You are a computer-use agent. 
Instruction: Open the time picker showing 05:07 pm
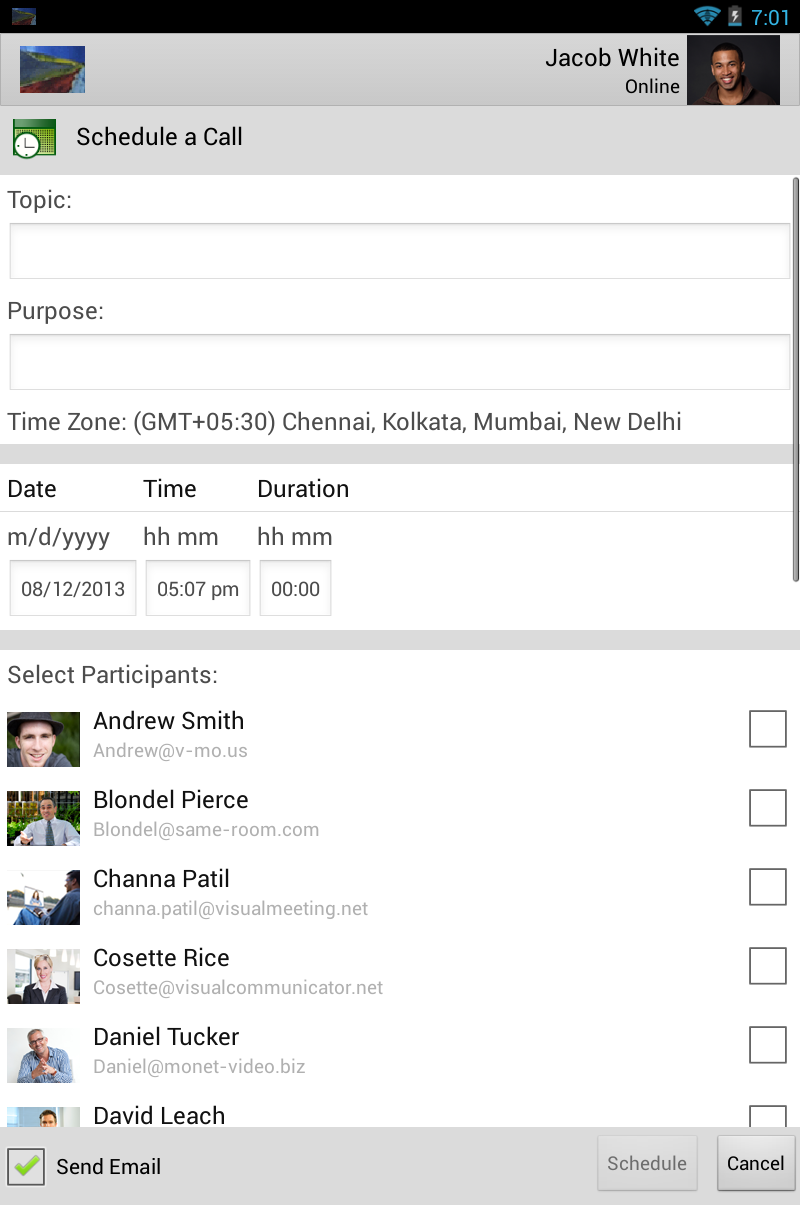[x=198, y=588]
